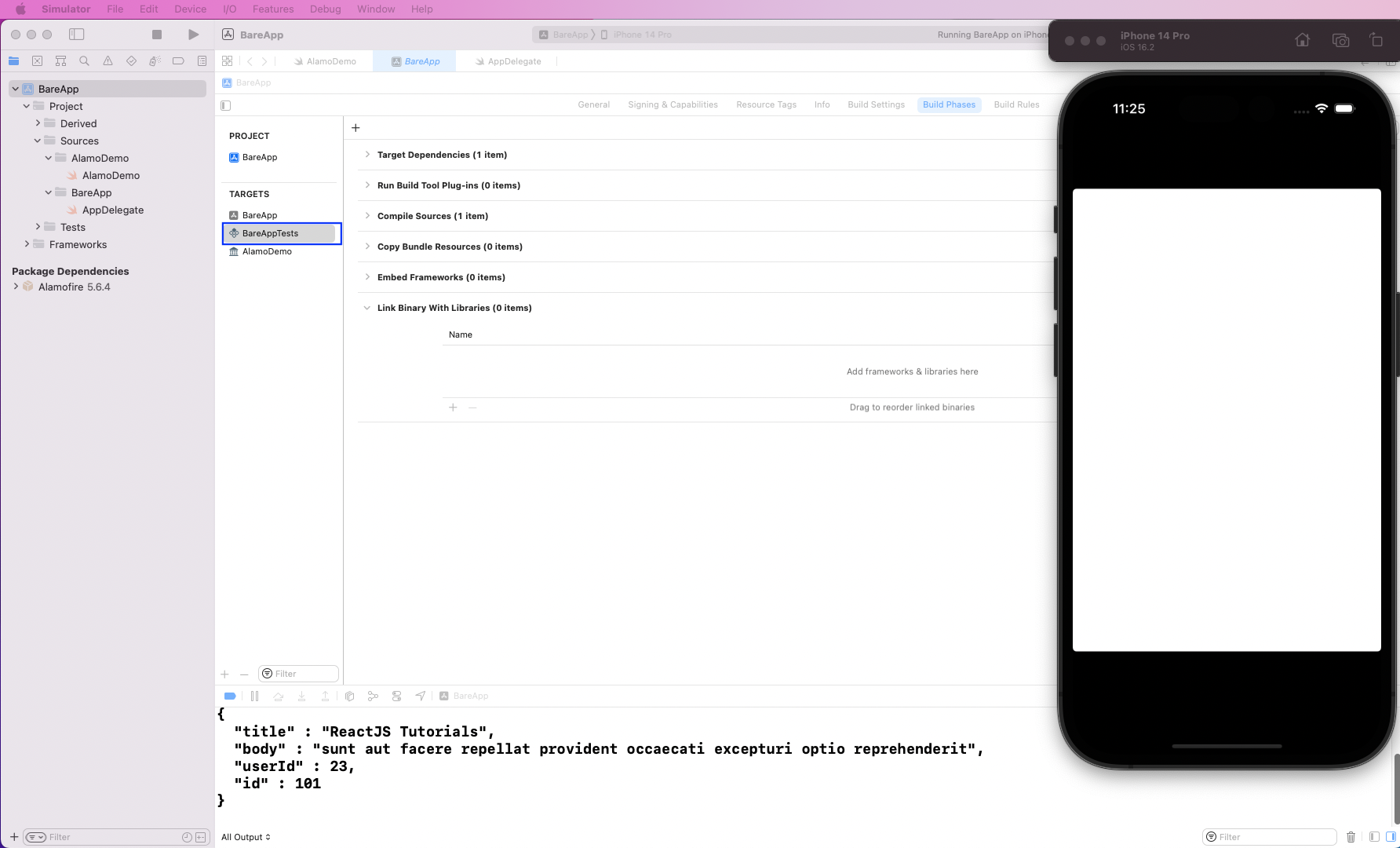Screen dimensions: 1400x848
Task: Add a library to Link Binary
Action: coord(453,408)
